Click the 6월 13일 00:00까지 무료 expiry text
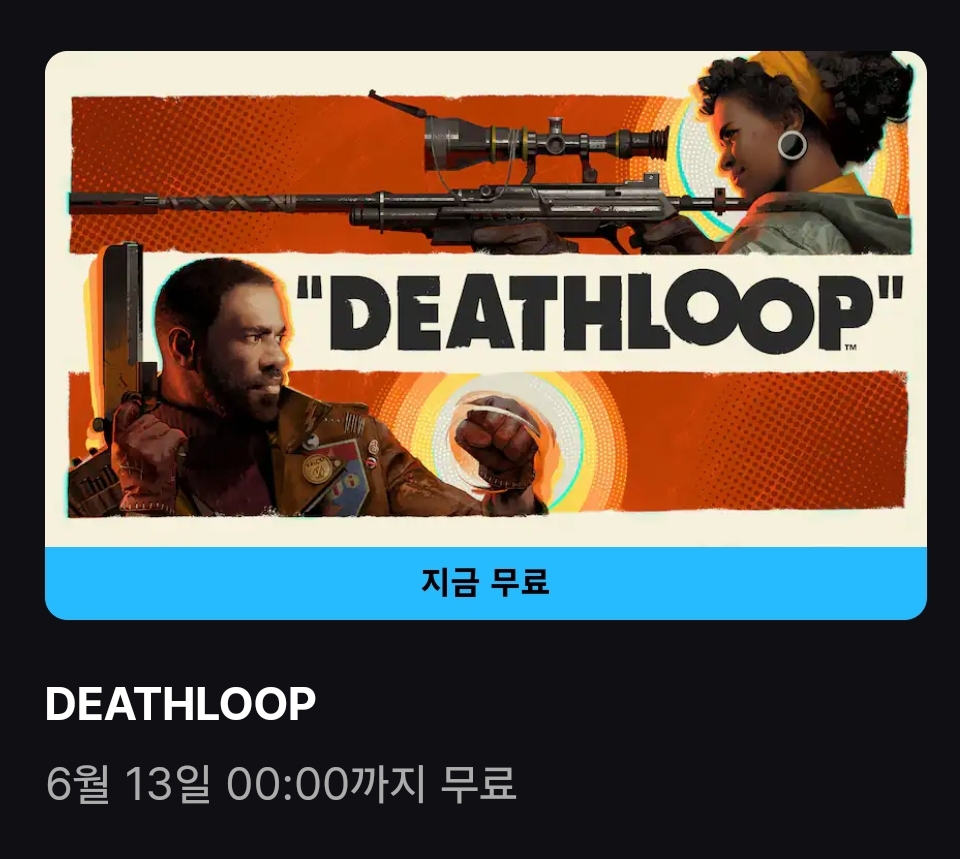960x859 pixels. pyautogui.click(x=281, y=784)
